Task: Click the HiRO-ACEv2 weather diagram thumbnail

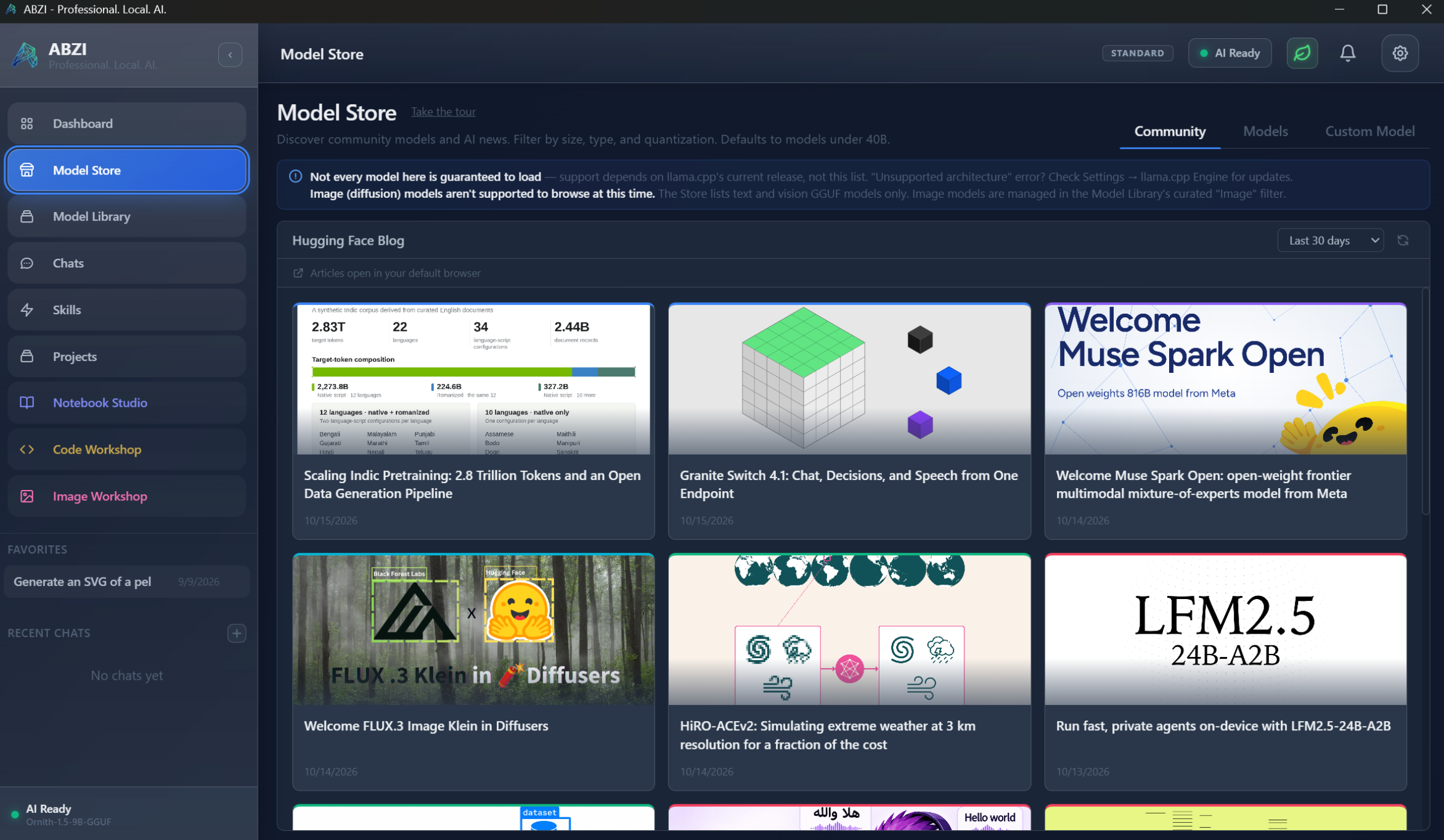Action: pyautogui.click(x=849, y=630)
